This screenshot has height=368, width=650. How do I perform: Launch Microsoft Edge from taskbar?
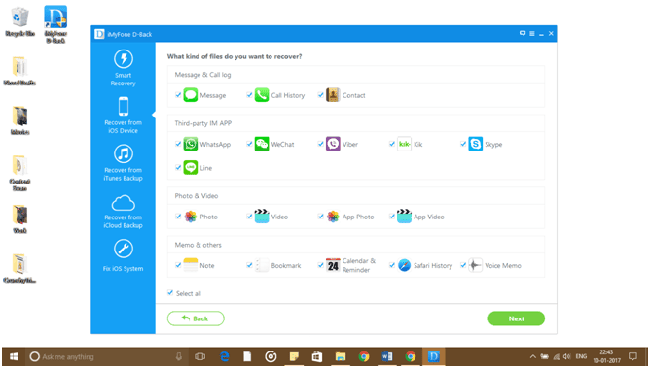pyautogui.click(x=225, y=356)
